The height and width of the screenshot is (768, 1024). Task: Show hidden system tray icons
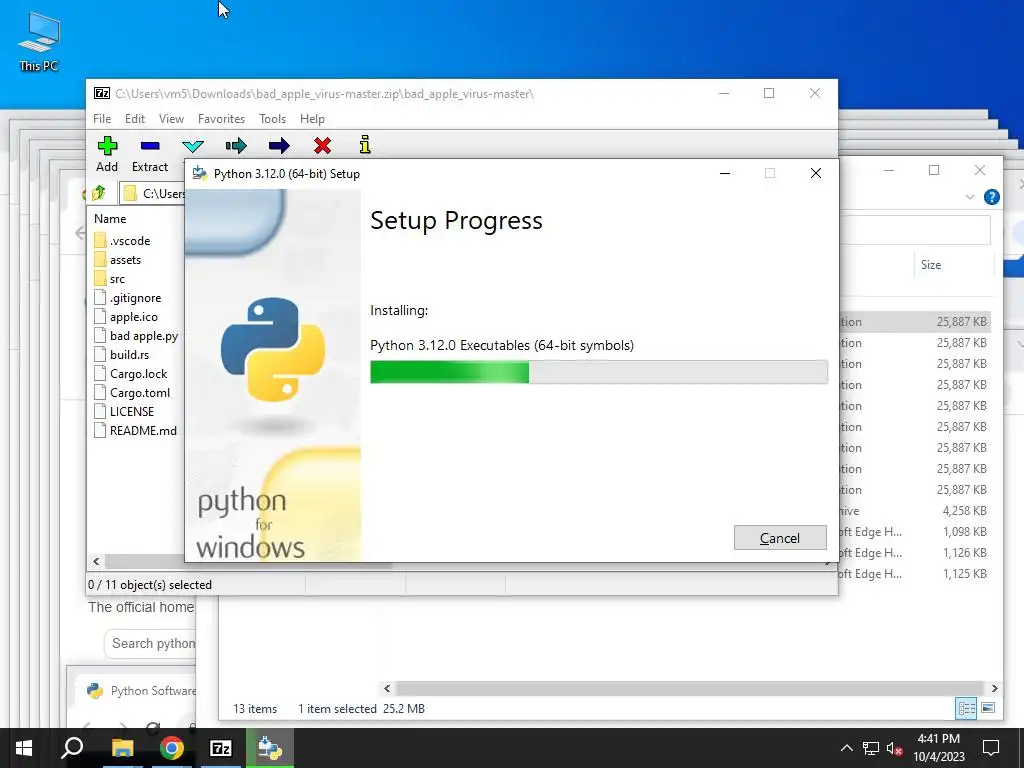[x=846, y=748]
